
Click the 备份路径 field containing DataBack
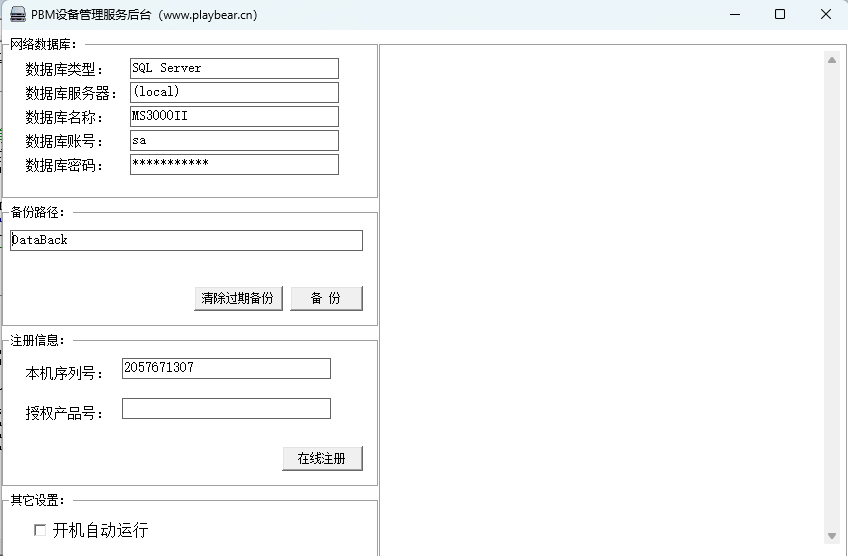[186, 240]
